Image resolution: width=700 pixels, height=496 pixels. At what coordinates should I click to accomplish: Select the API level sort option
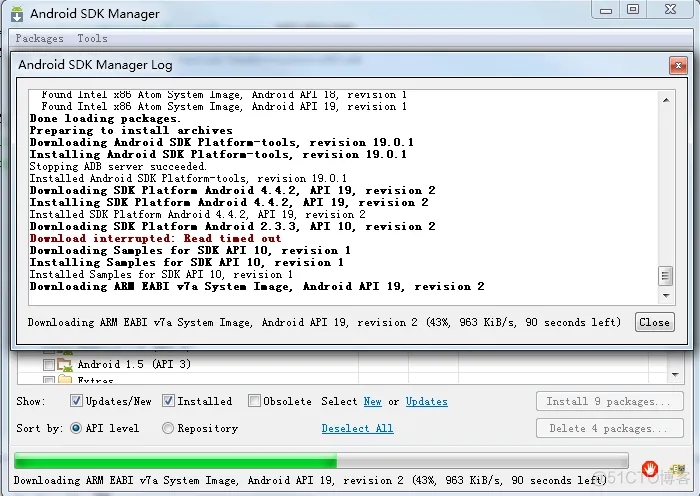click(x=76, y=428)
